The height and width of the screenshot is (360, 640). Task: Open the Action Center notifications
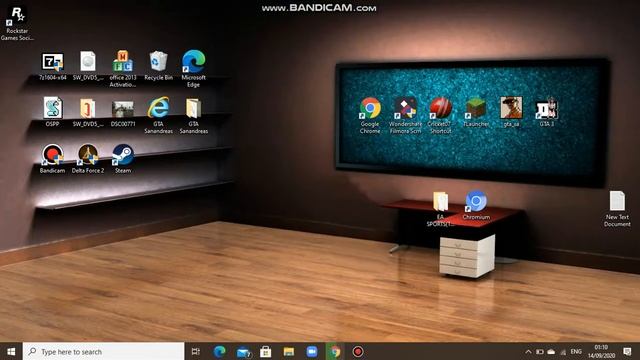point(628,351)
